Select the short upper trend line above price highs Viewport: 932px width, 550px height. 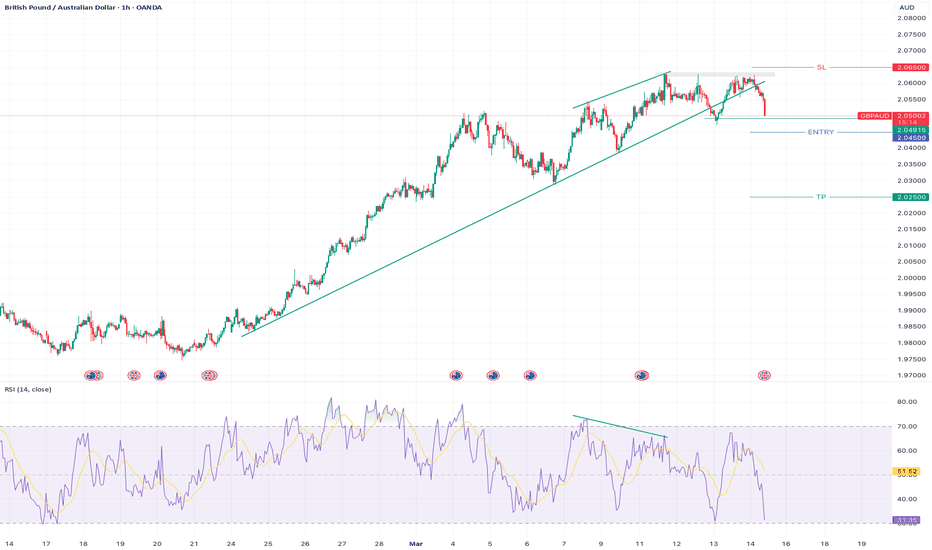(622, 90)
